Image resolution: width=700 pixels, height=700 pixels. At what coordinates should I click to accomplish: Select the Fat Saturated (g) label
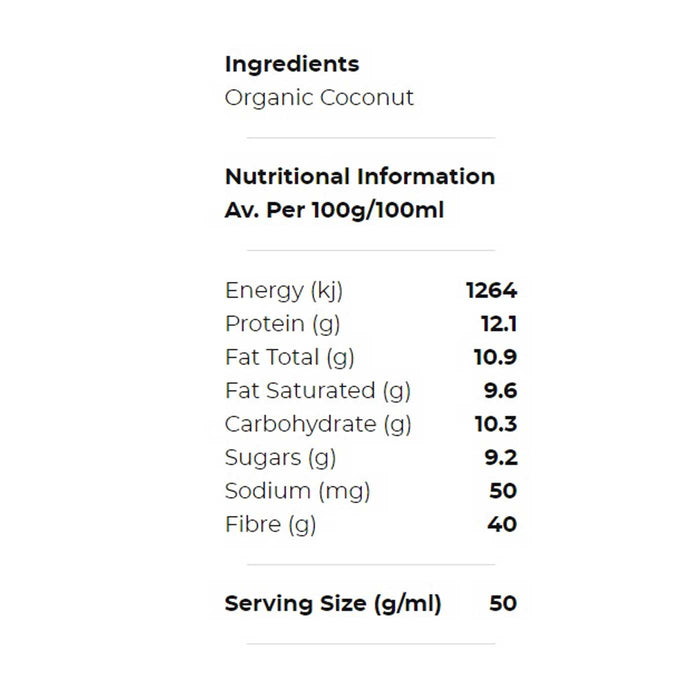pos(318,391)
